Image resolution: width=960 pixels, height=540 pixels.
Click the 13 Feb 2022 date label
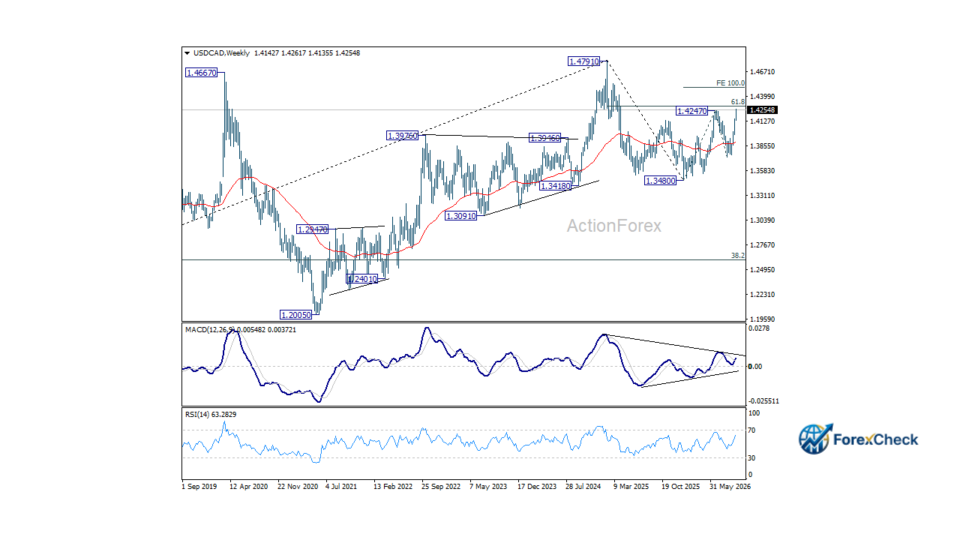[393, 487]
